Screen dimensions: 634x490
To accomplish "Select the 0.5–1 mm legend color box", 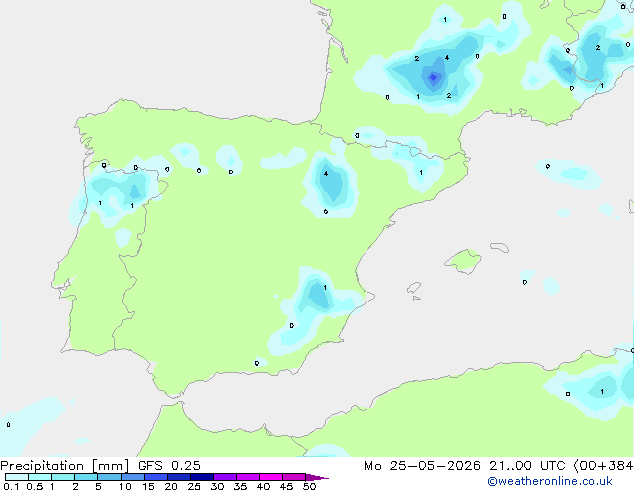I will pos(40,477).
